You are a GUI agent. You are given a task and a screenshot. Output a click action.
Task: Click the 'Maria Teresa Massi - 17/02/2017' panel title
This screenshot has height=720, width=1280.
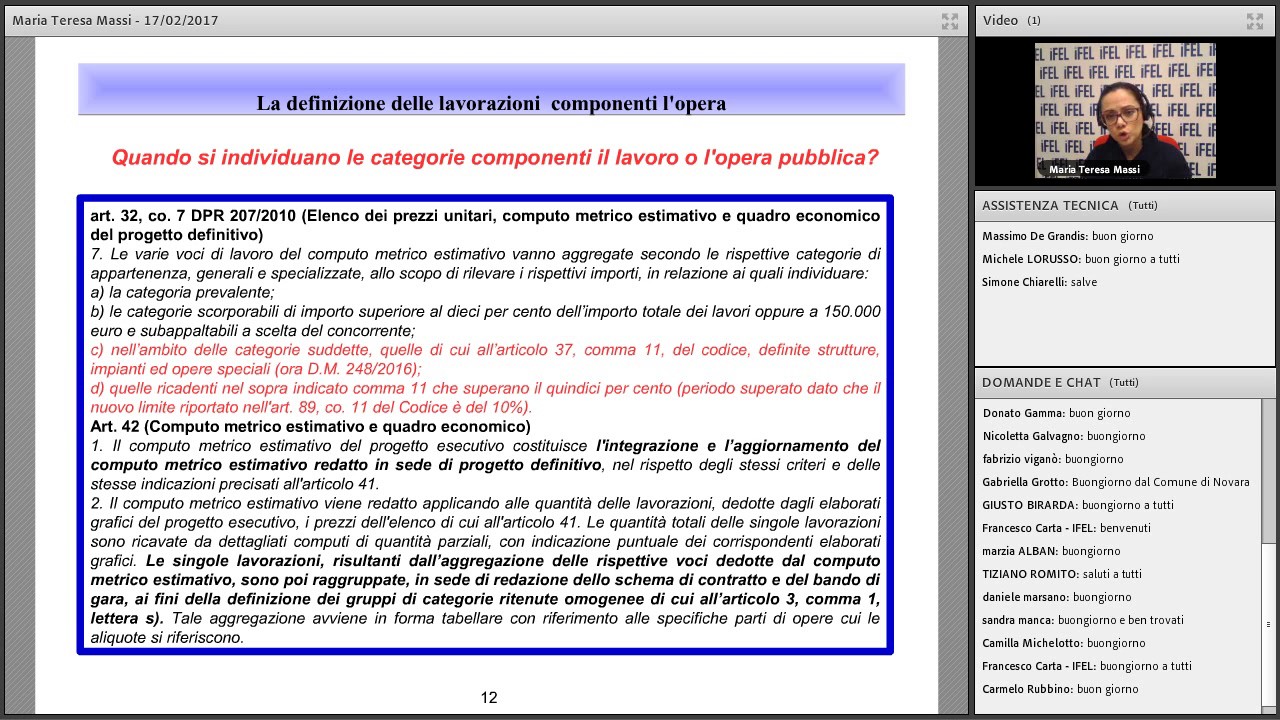pyautogui.click(x=115, y=20)
